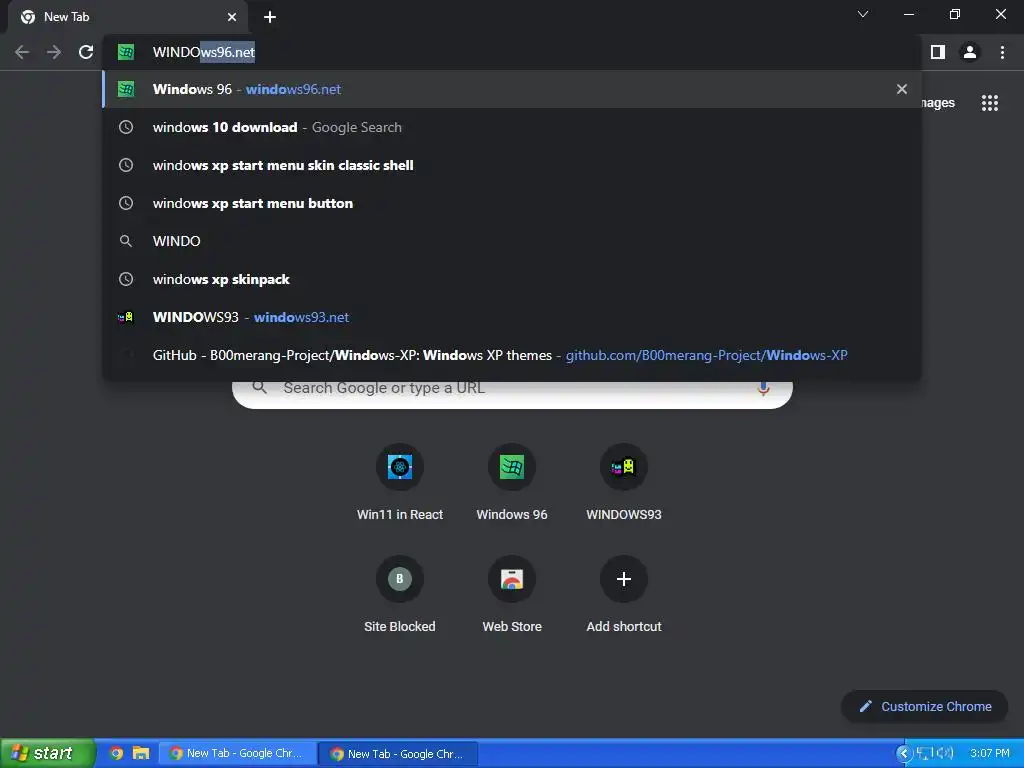This screenshot has width=1024, height=768.
Task: Click Windows 96 favicon in address bar
Action: (126, 52)
